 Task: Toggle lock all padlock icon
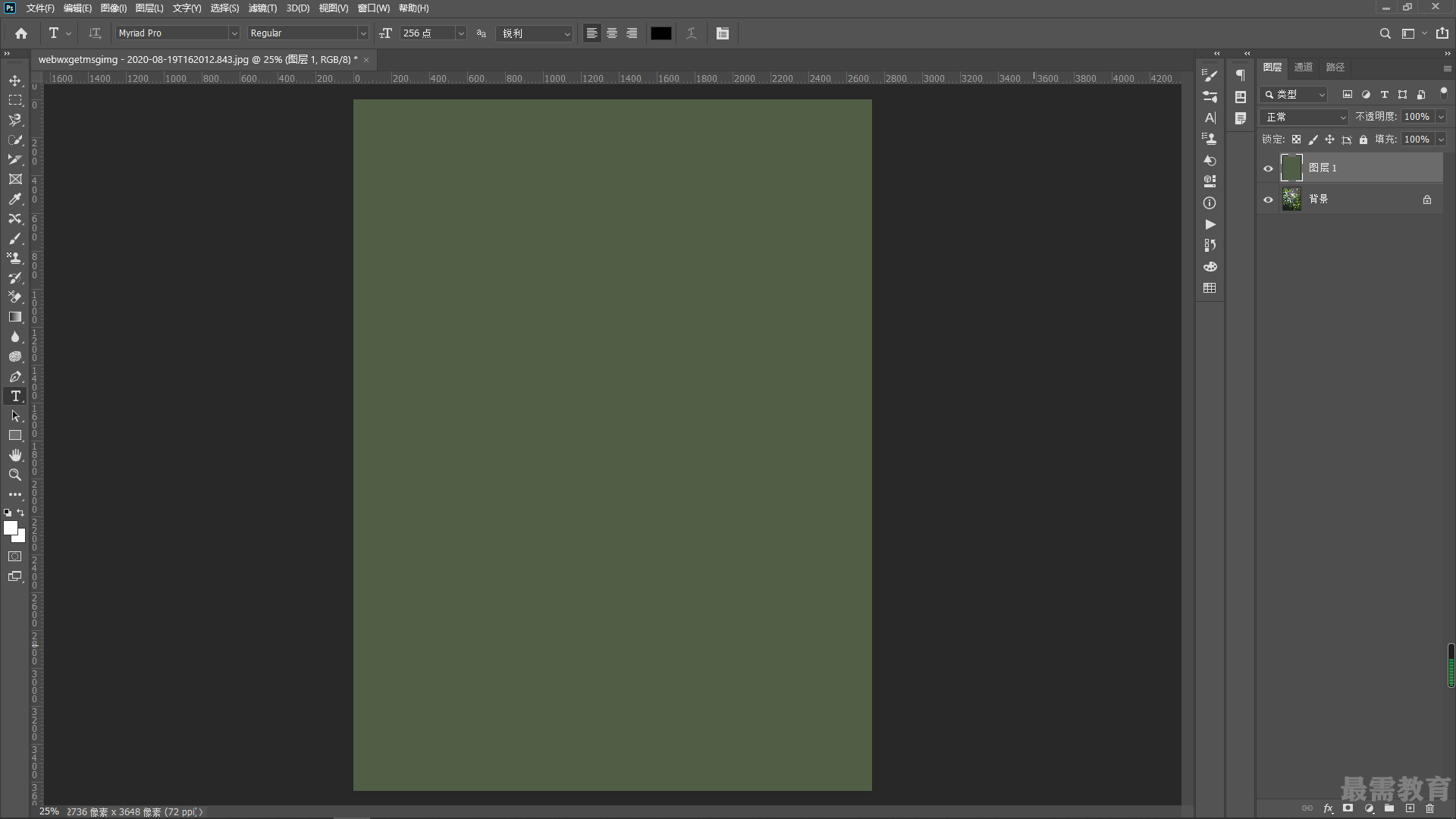click(x=1363, y=140)
